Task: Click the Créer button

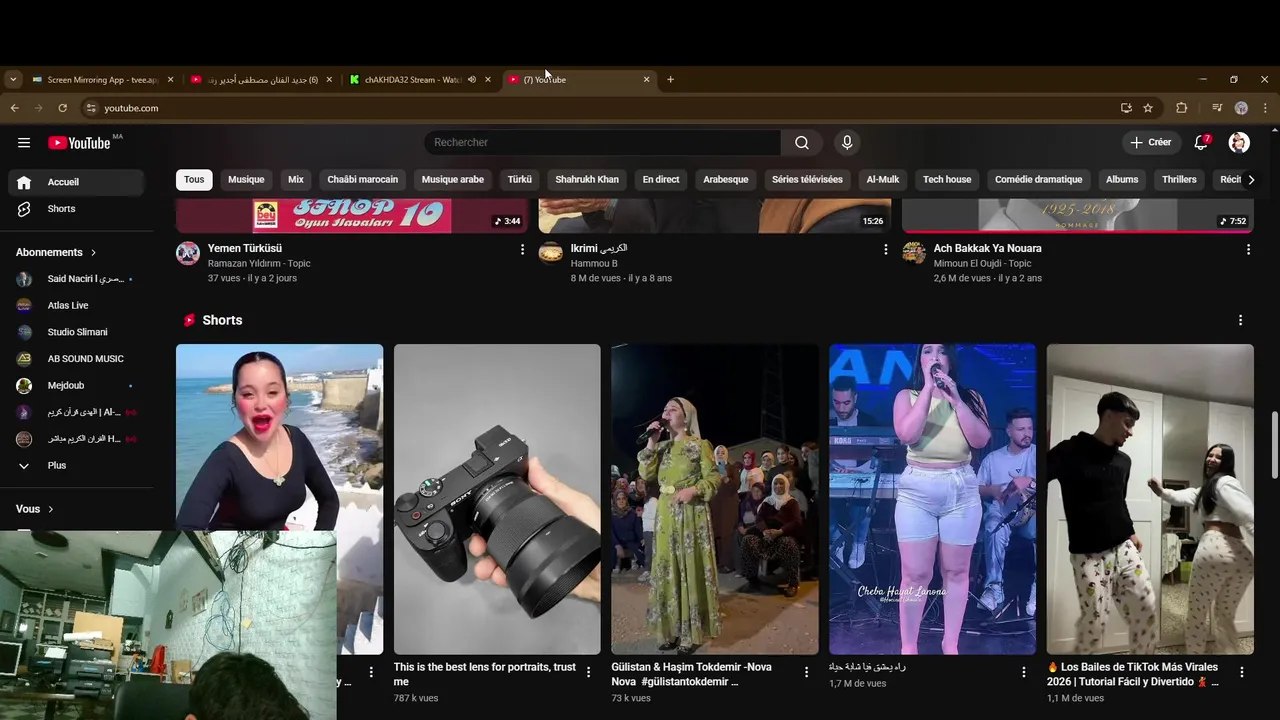Action: (1151, 143)
